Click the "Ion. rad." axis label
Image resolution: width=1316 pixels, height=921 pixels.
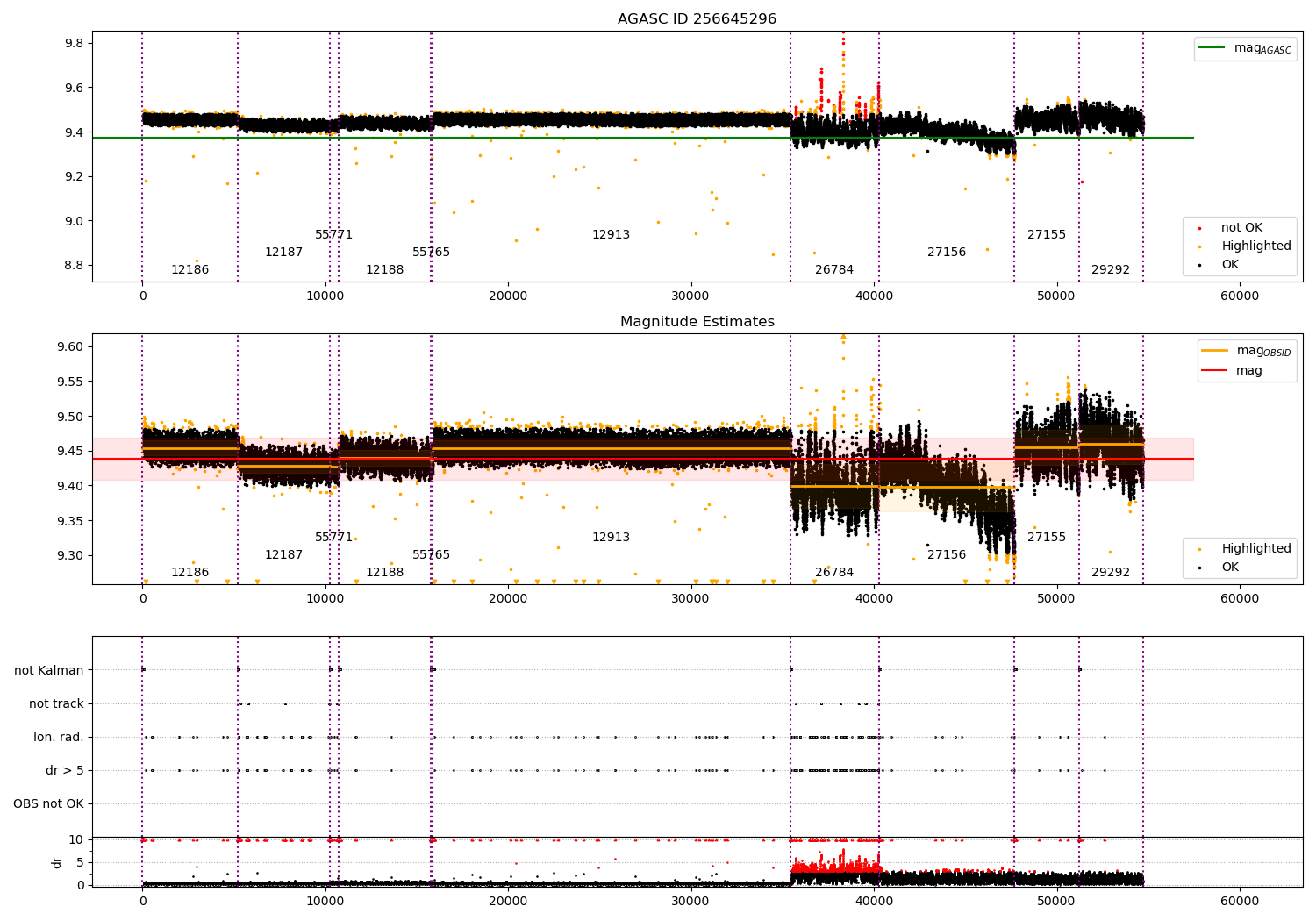59,737
